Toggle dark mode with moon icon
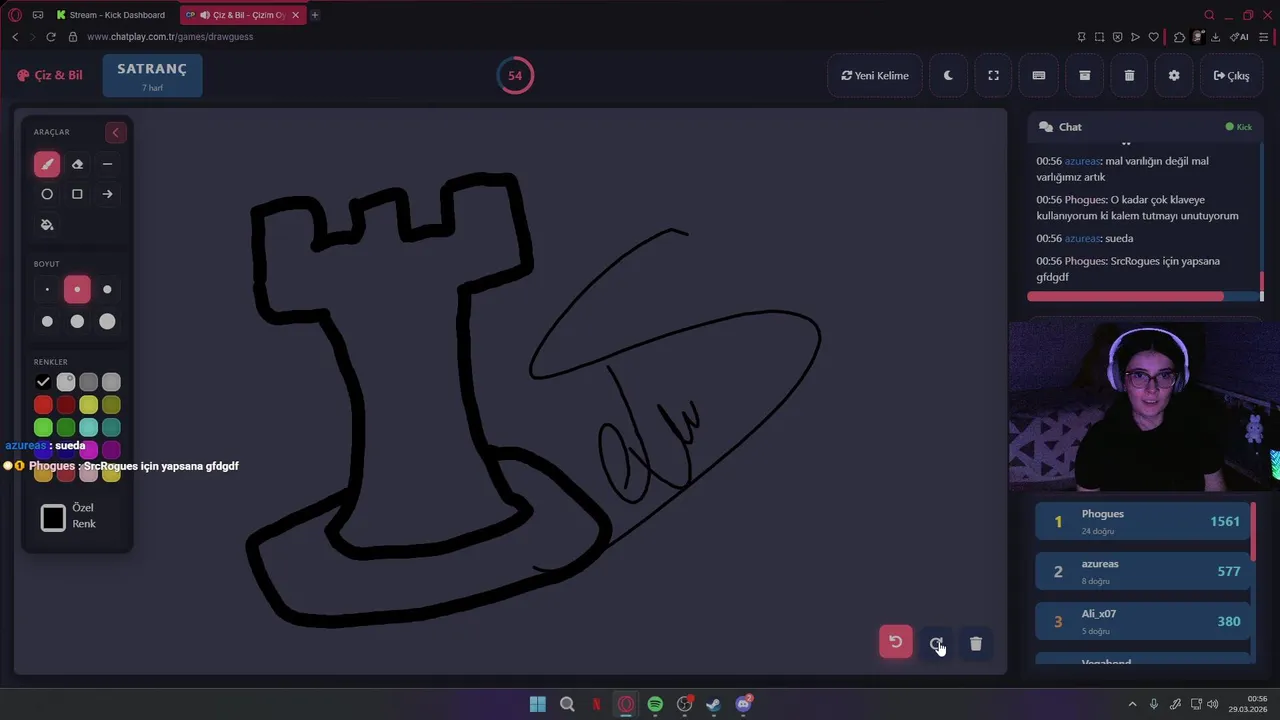 [x=948, y=75]
